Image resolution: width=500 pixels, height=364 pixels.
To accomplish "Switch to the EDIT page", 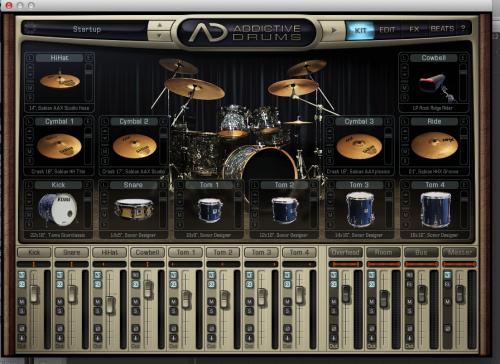I will pyautogui.click(x=387, y=30).
